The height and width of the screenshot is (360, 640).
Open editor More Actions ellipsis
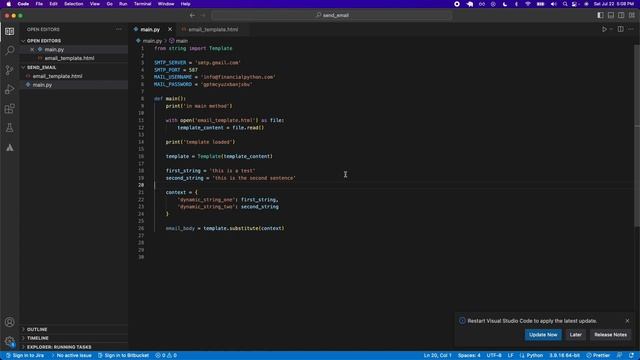click(x=631, y=29)
